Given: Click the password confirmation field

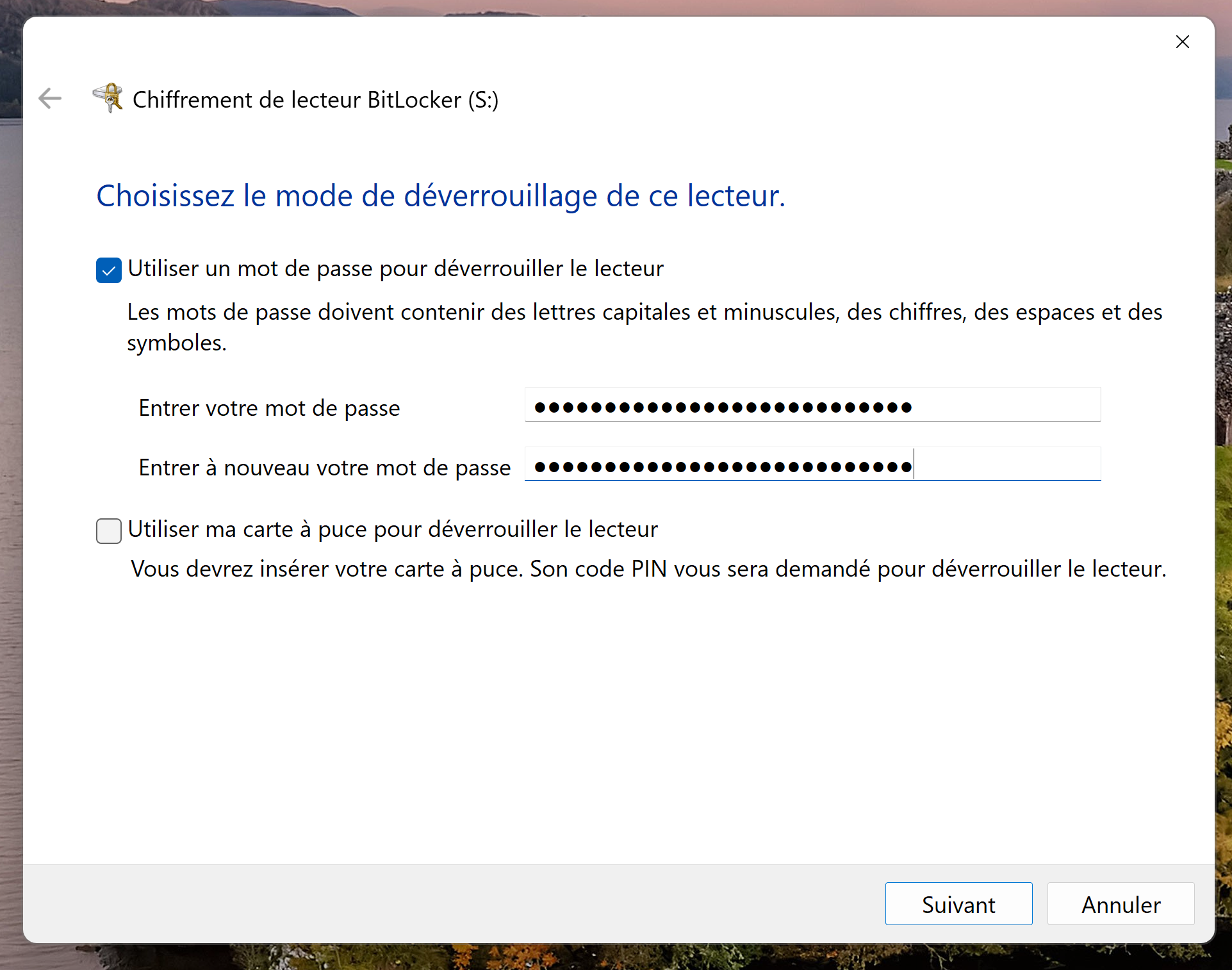Looking at the screenshot, I should [x=812, y=466].
